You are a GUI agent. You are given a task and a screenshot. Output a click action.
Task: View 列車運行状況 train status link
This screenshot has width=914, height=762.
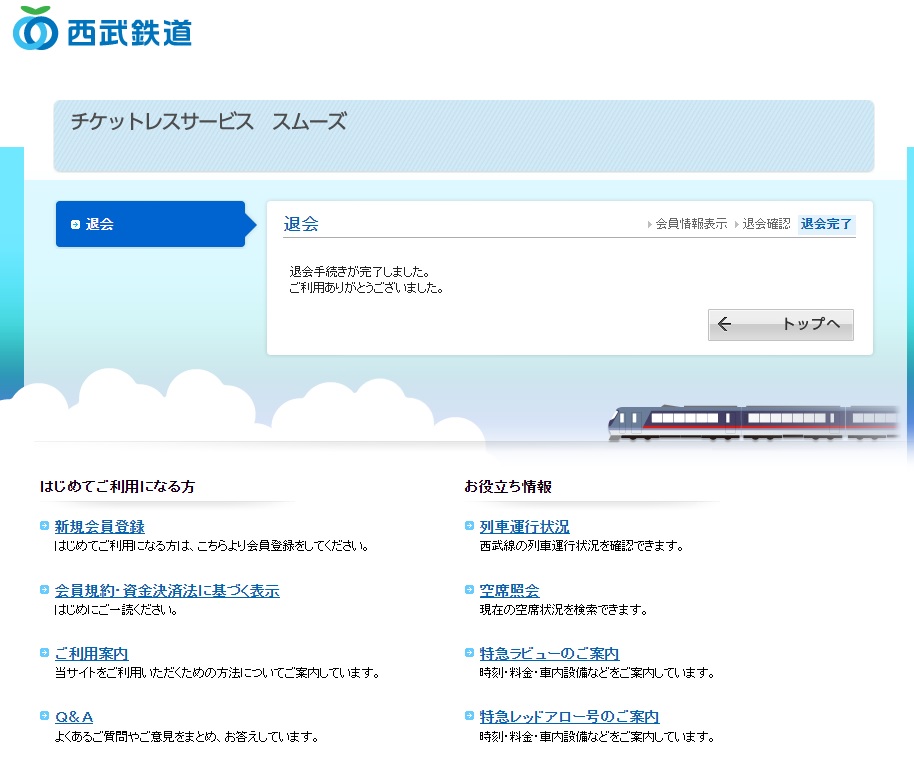[525, 527]
